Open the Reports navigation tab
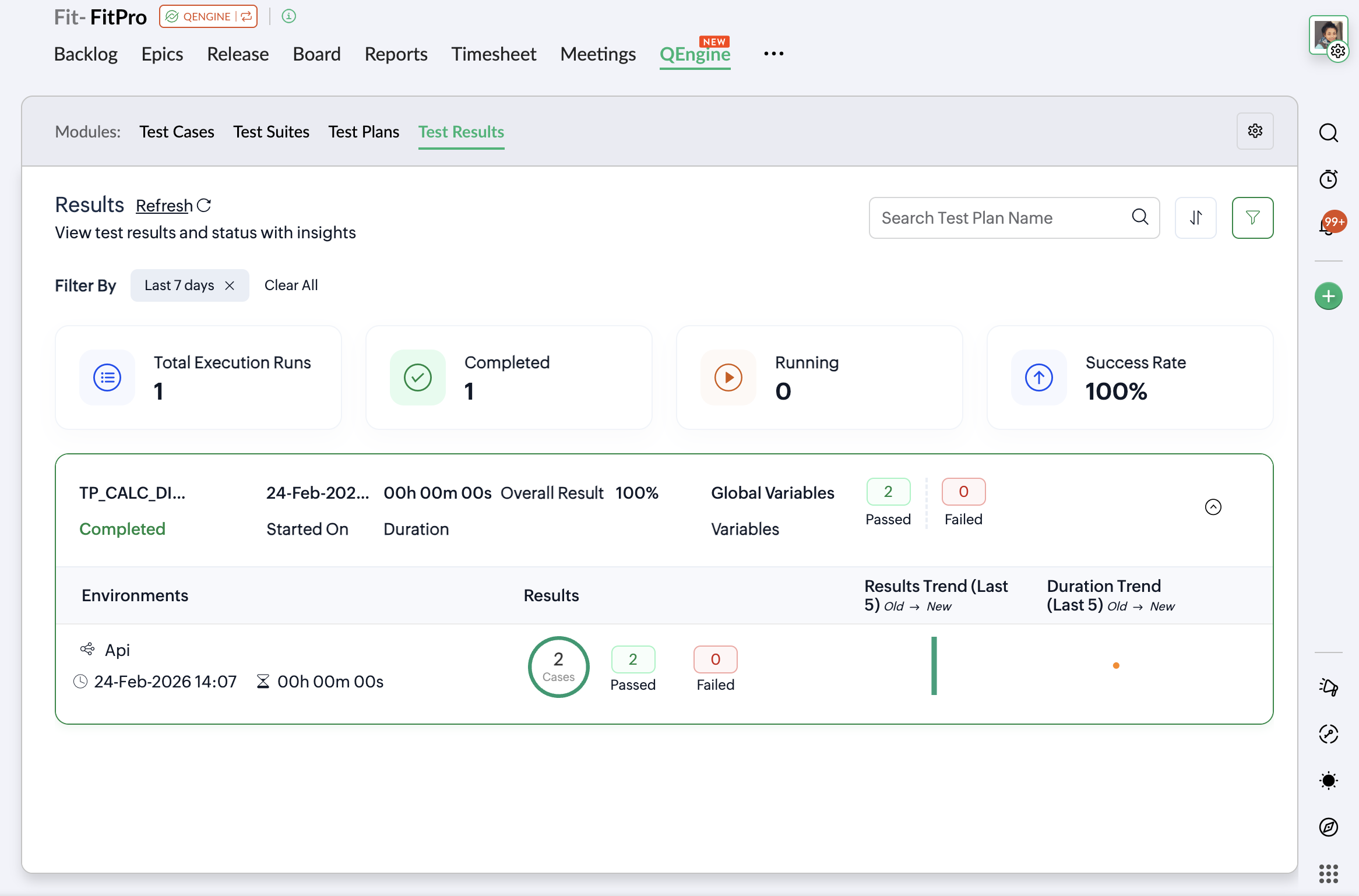 (396, 54)
